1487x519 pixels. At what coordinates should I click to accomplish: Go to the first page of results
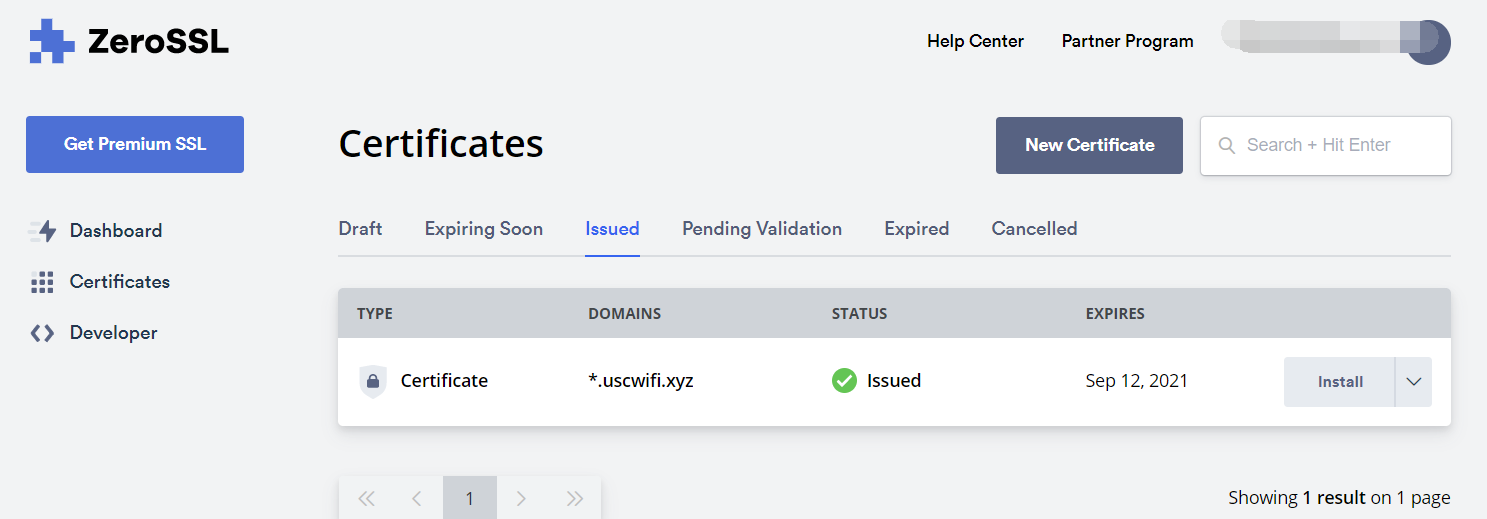tap(366, 498)
